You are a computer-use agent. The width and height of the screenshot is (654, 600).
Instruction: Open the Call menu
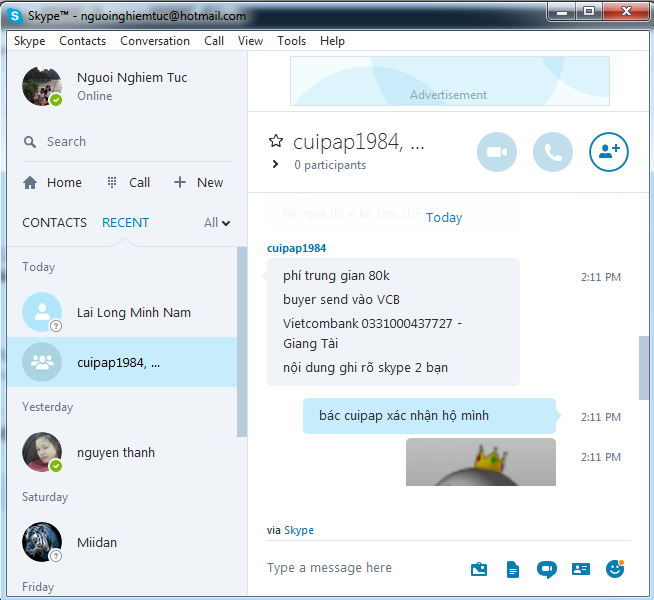pos(214,41)
